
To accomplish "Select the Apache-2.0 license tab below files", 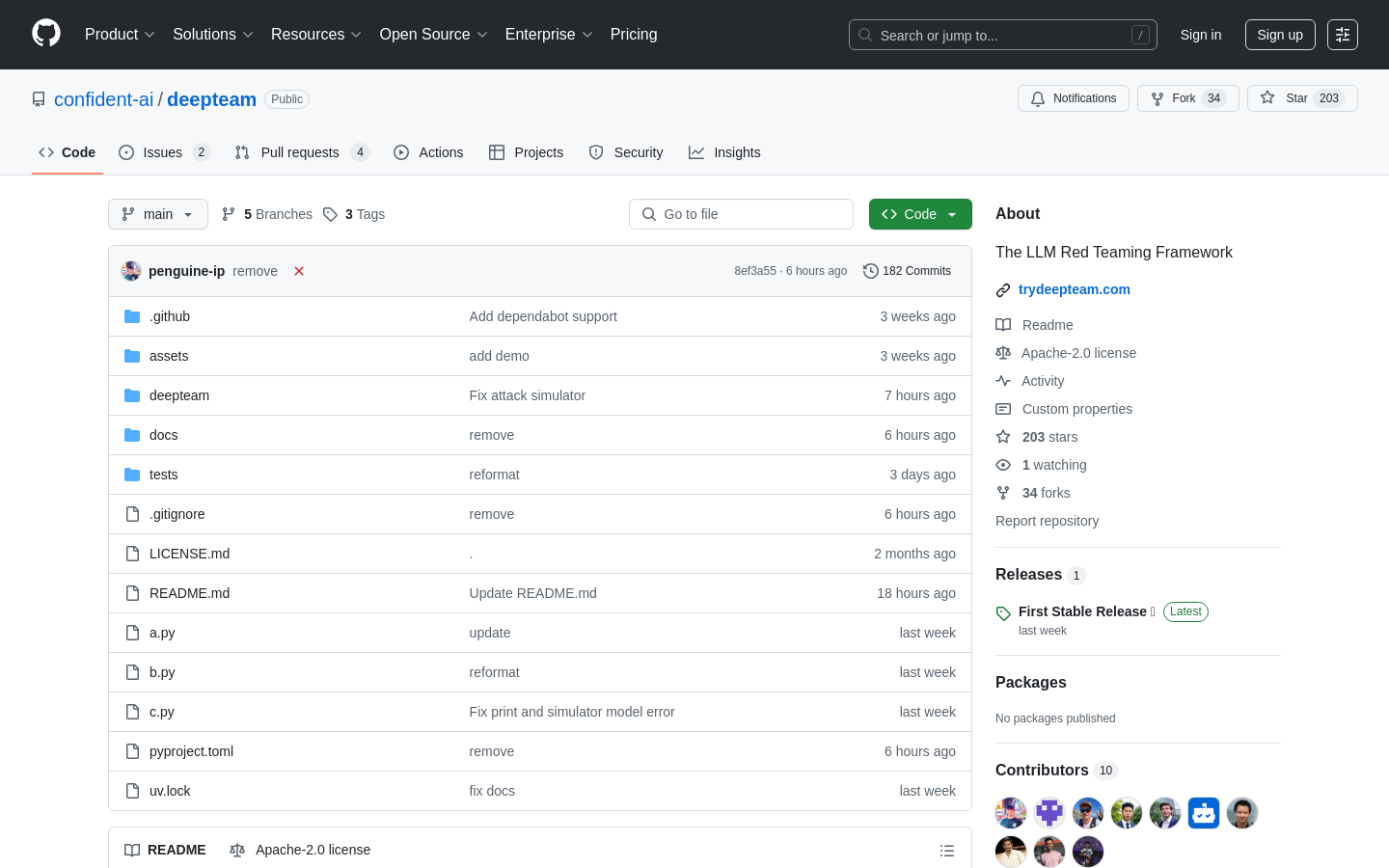I will coord(300,850).
